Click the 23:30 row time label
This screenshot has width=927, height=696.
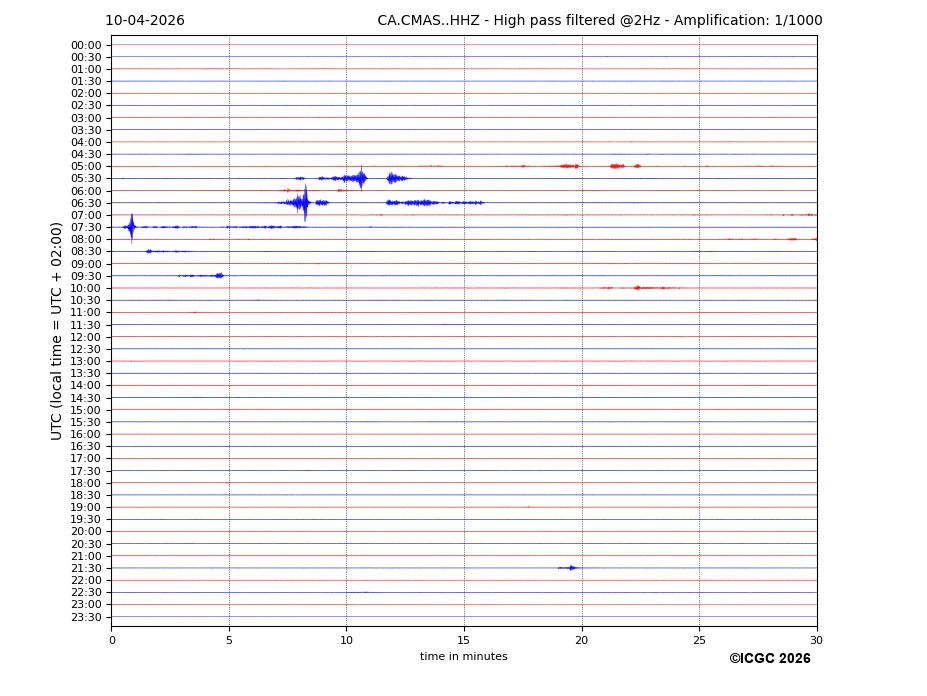pyautogui.click(x=86, y=617)
